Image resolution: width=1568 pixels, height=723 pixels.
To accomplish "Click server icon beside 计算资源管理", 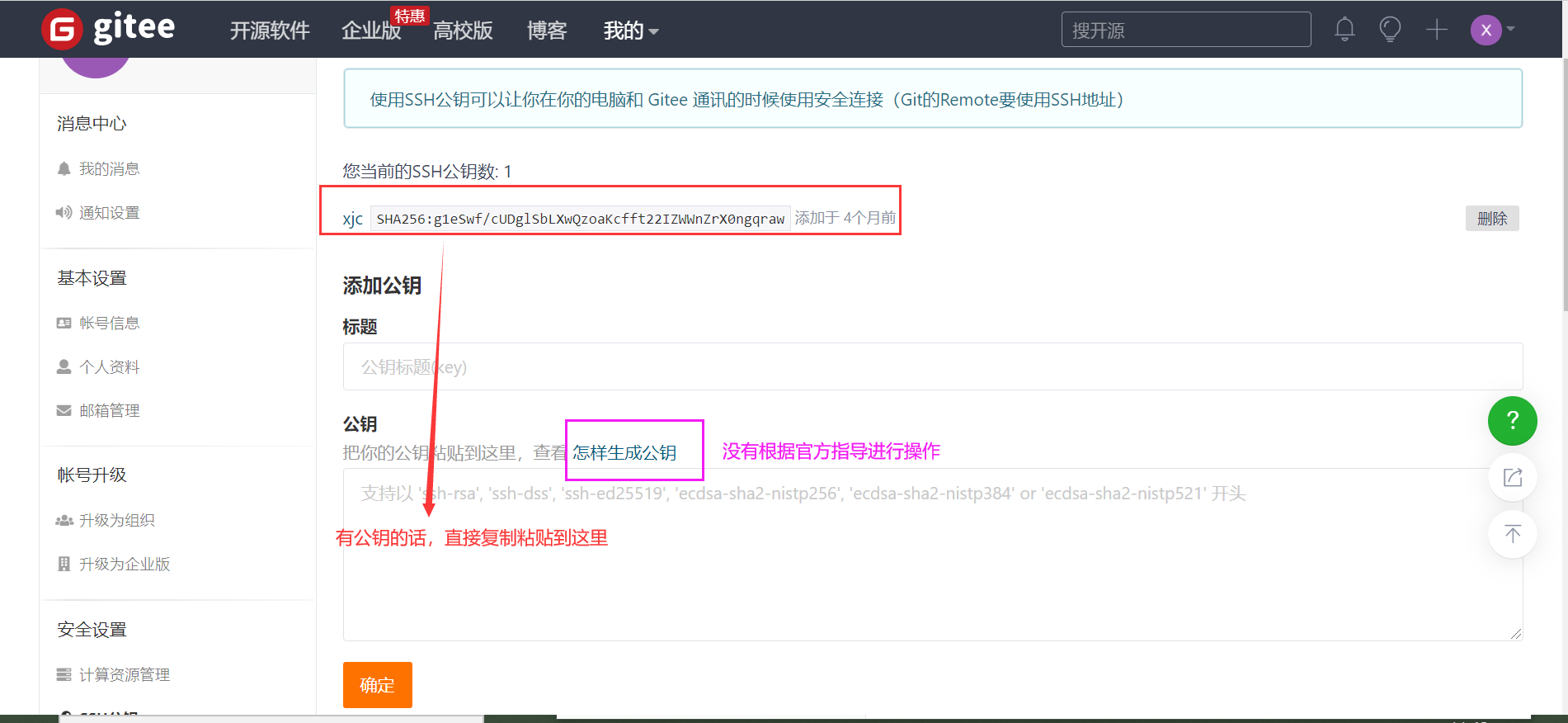I will point(64,674).
